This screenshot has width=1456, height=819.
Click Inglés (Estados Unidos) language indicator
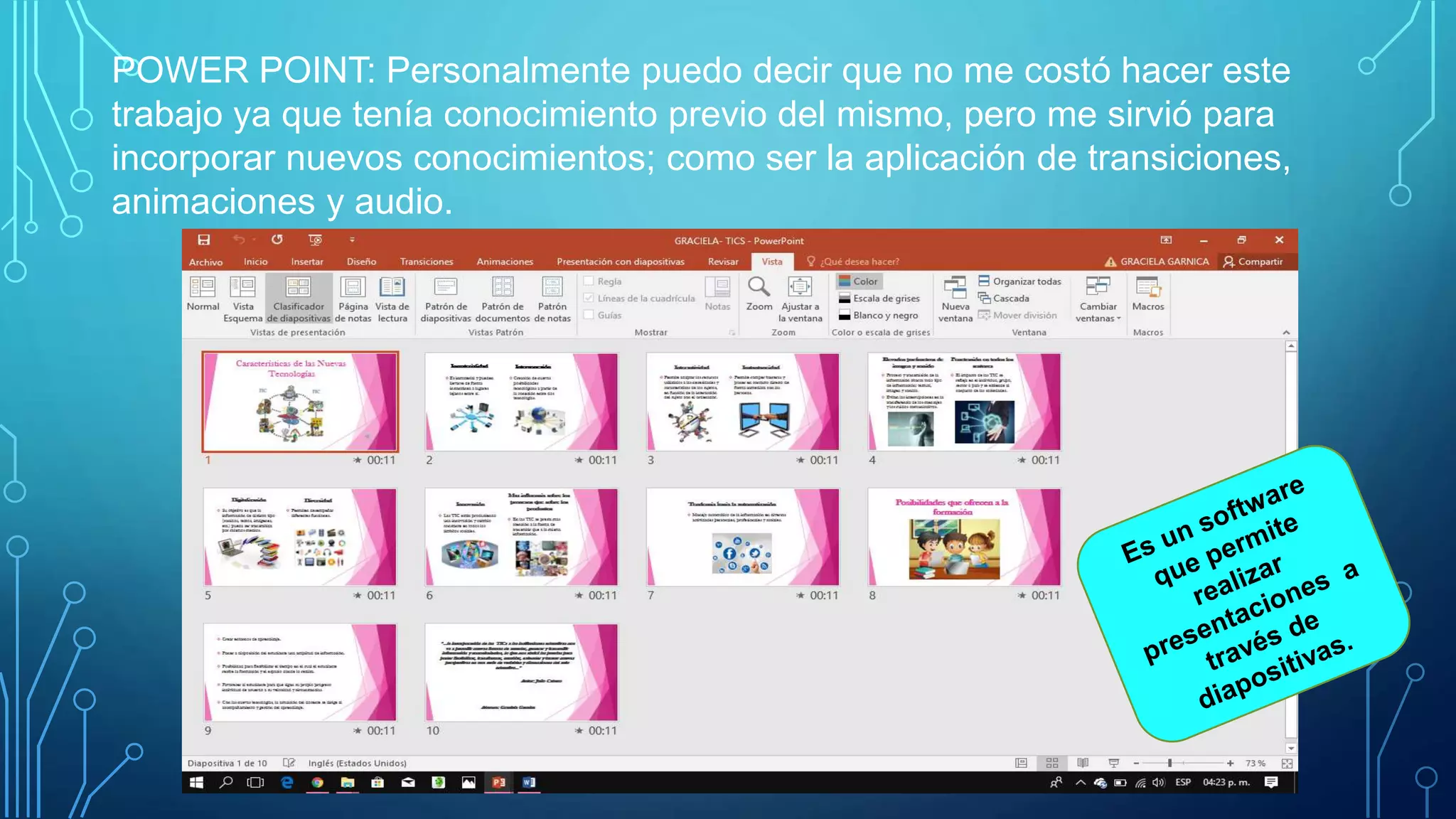pyautogui.click(x=358, y=763)
